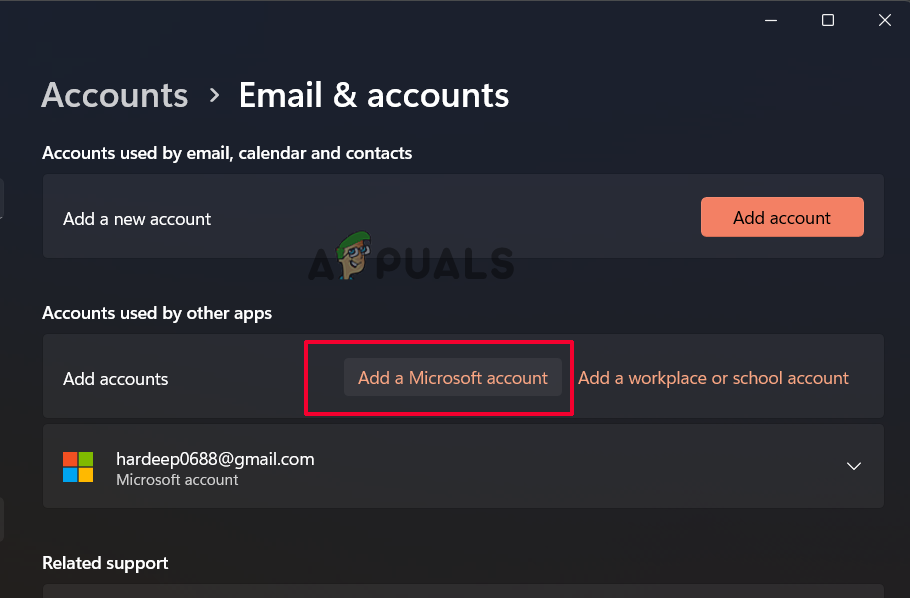This screenshot has height=598, width=910.
Task: Minimize the Settings window
Action: [x=771, y=20]
